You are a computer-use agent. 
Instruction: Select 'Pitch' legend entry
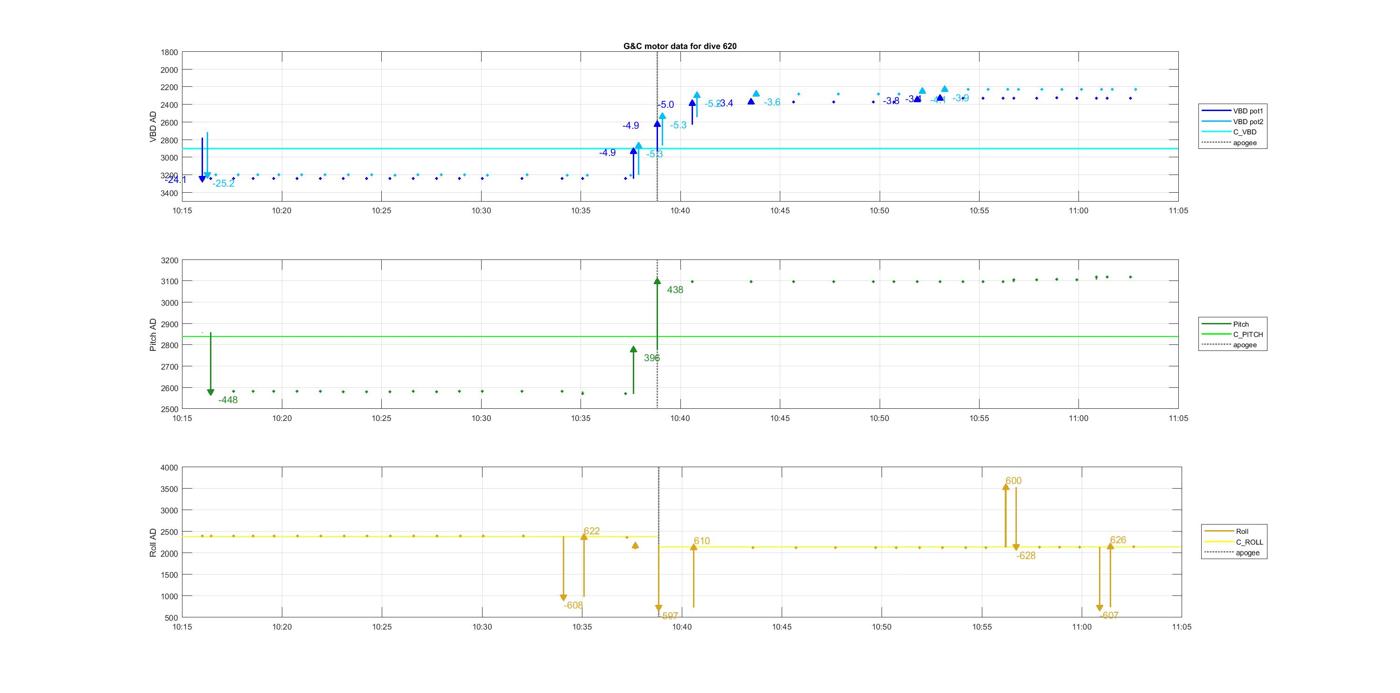pos(1234,324)
